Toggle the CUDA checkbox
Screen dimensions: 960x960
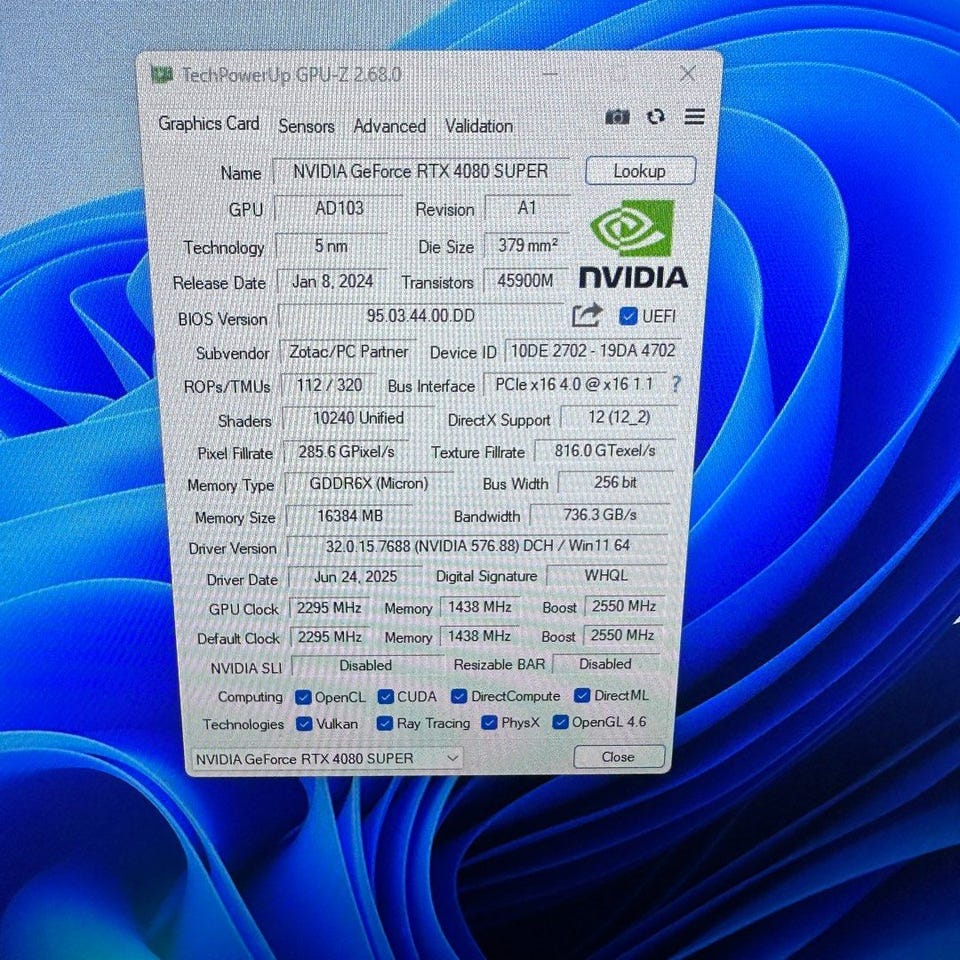point(385,697)
